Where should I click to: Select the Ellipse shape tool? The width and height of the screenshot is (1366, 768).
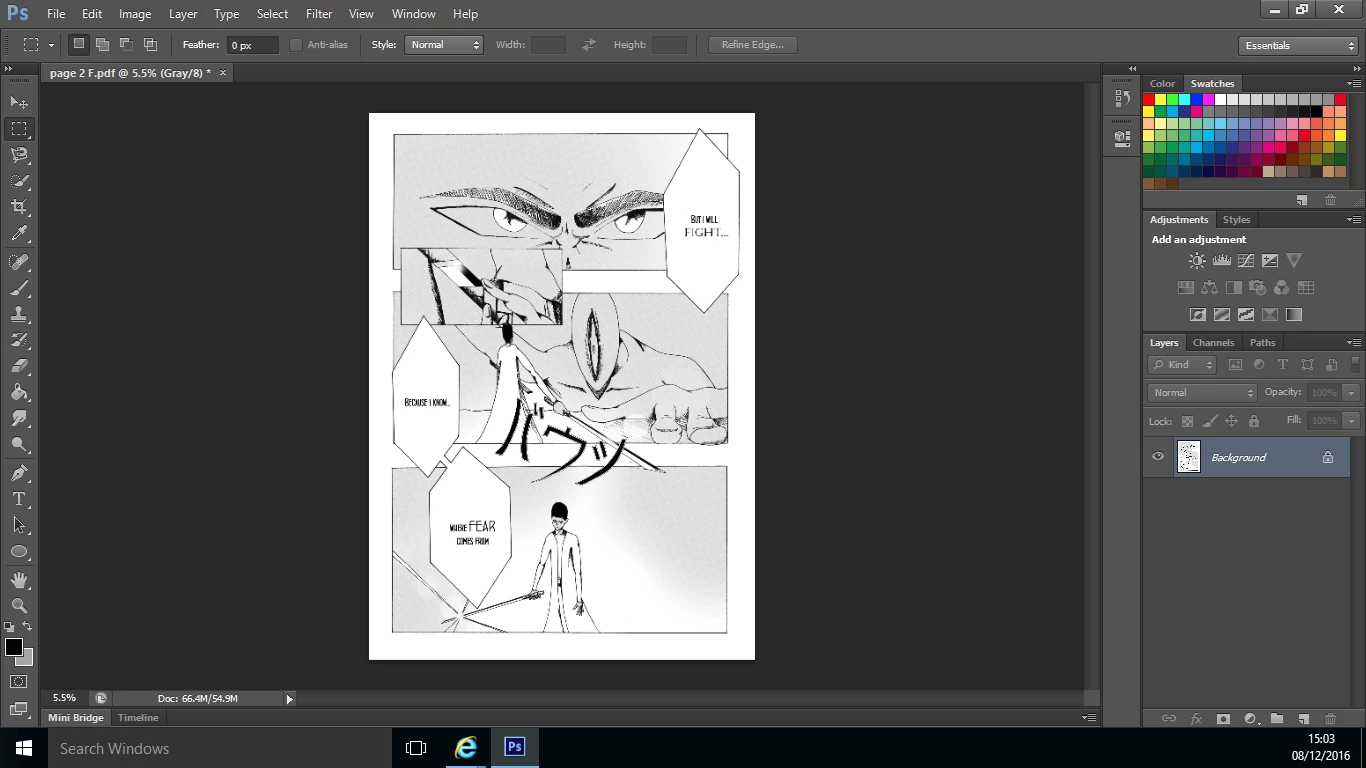(19, 551)
